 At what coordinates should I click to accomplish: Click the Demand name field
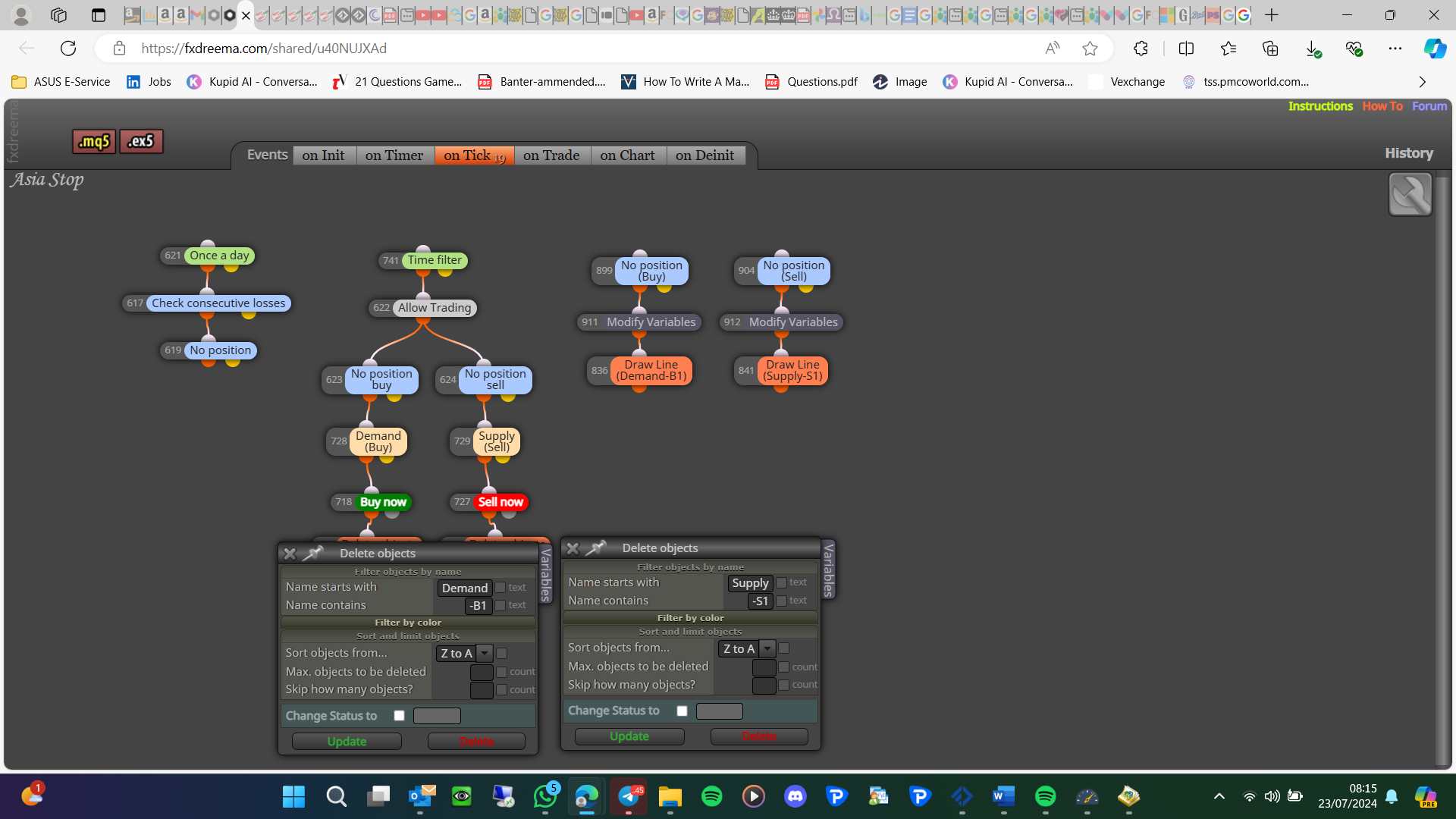pyautogui.click(x=465, y=588)
